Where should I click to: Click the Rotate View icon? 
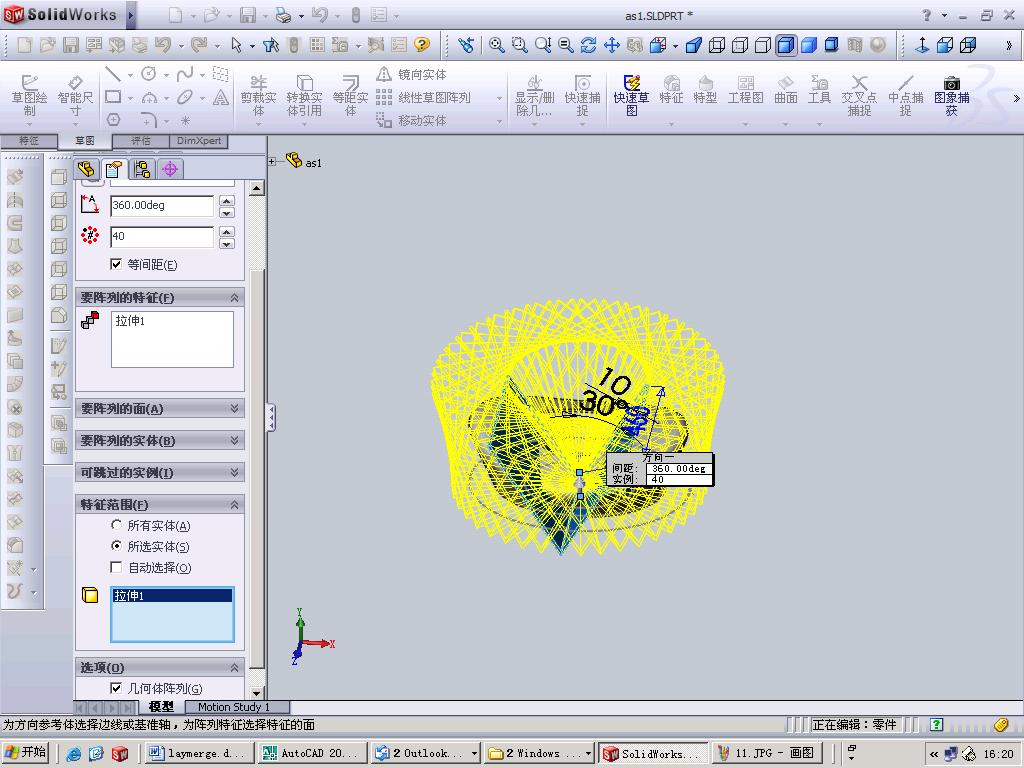[588, 45]
